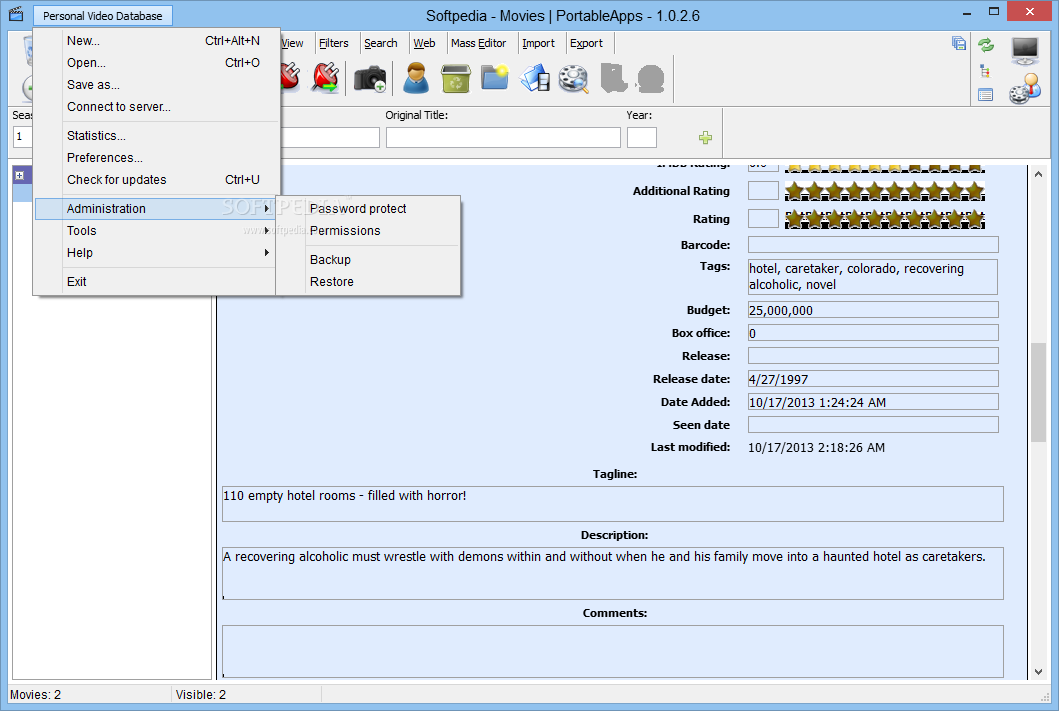Screen dimensions: 1059x711
Task: Click the Additional Rating value box
Action: coord(763,191)
